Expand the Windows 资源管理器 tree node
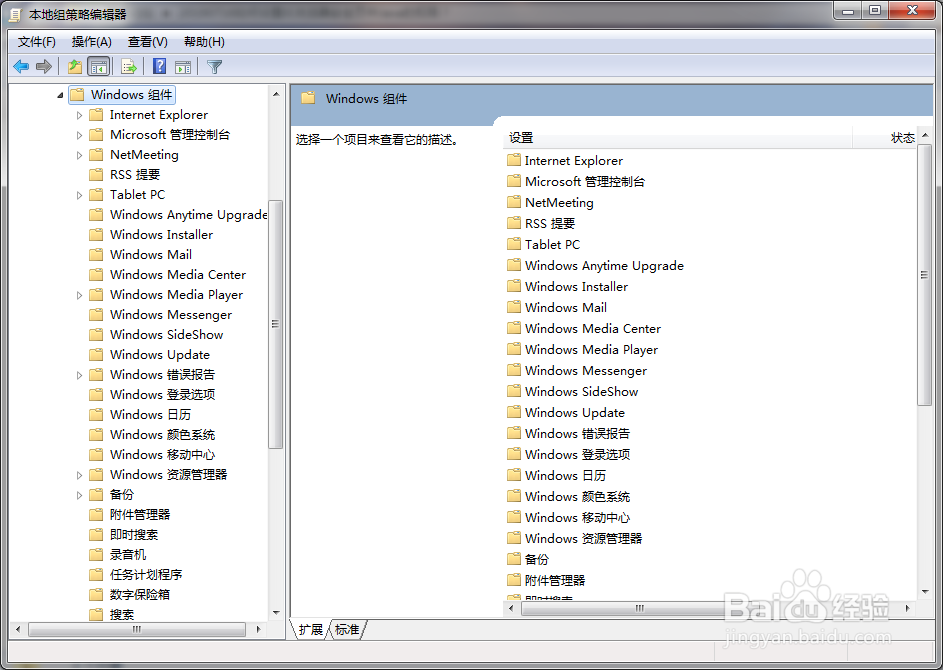The image size is (943, 670). tap(79, 475)
